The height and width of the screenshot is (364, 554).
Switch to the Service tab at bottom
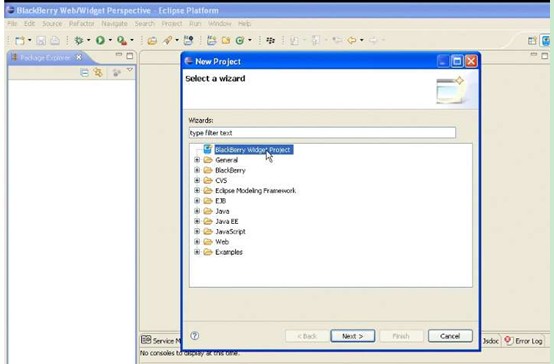(161, 340)
